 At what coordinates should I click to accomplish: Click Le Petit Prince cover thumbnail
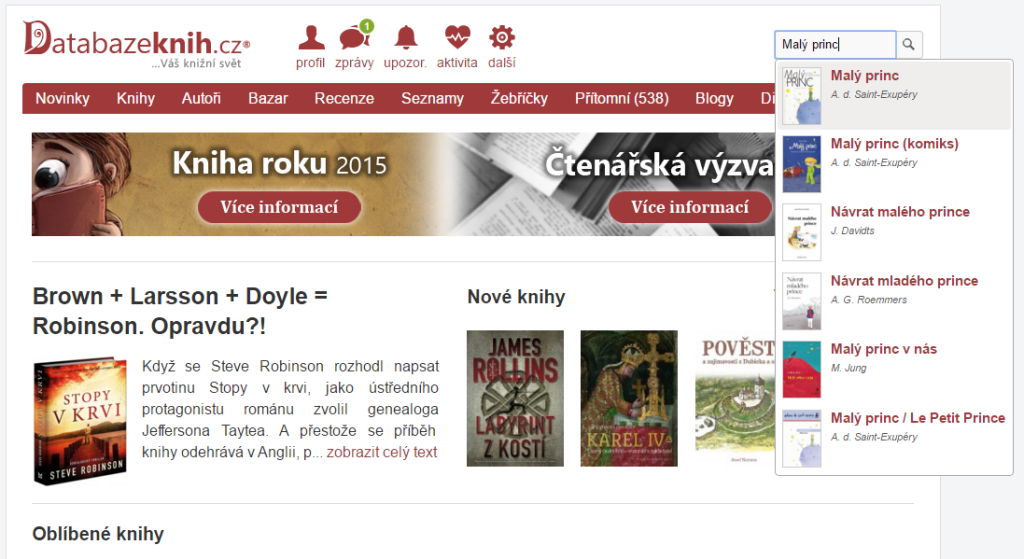801,438
